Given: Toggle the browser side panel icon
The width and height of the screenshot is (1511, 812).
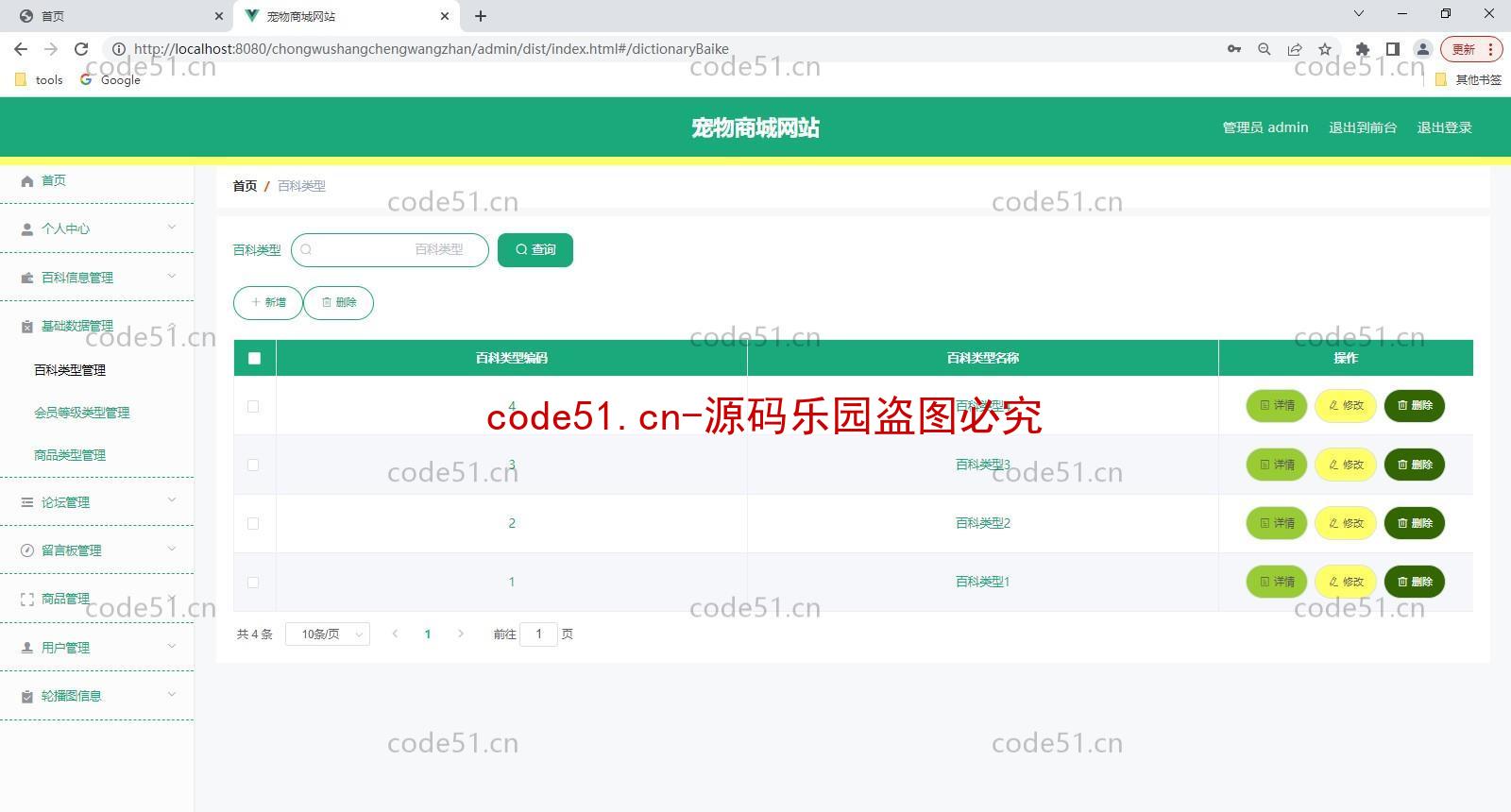Looking at the screenshot, I should [1392, 49].
